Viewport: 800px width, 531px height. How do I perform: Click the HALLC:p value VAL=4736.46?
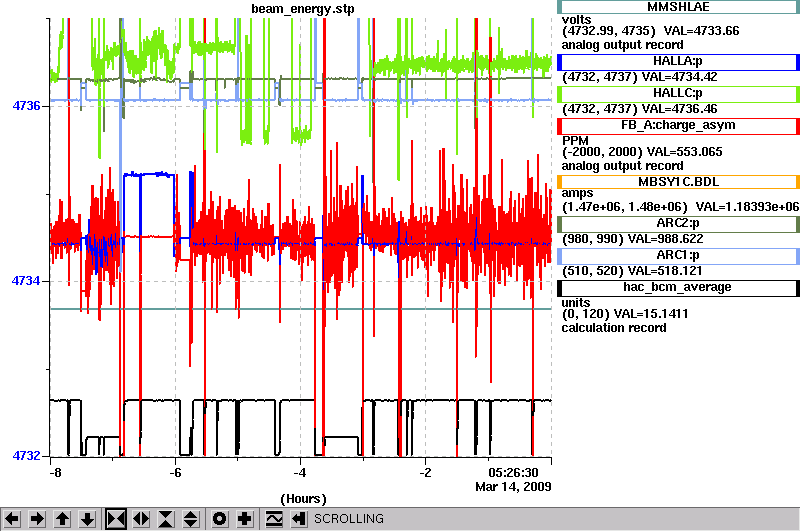coord(679,109)
